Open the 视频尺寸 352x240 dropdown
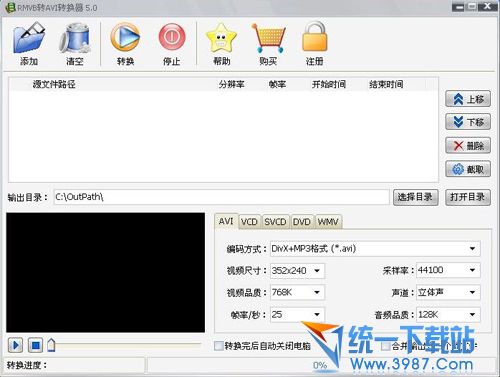500x377 pixels. click(297, 270)
